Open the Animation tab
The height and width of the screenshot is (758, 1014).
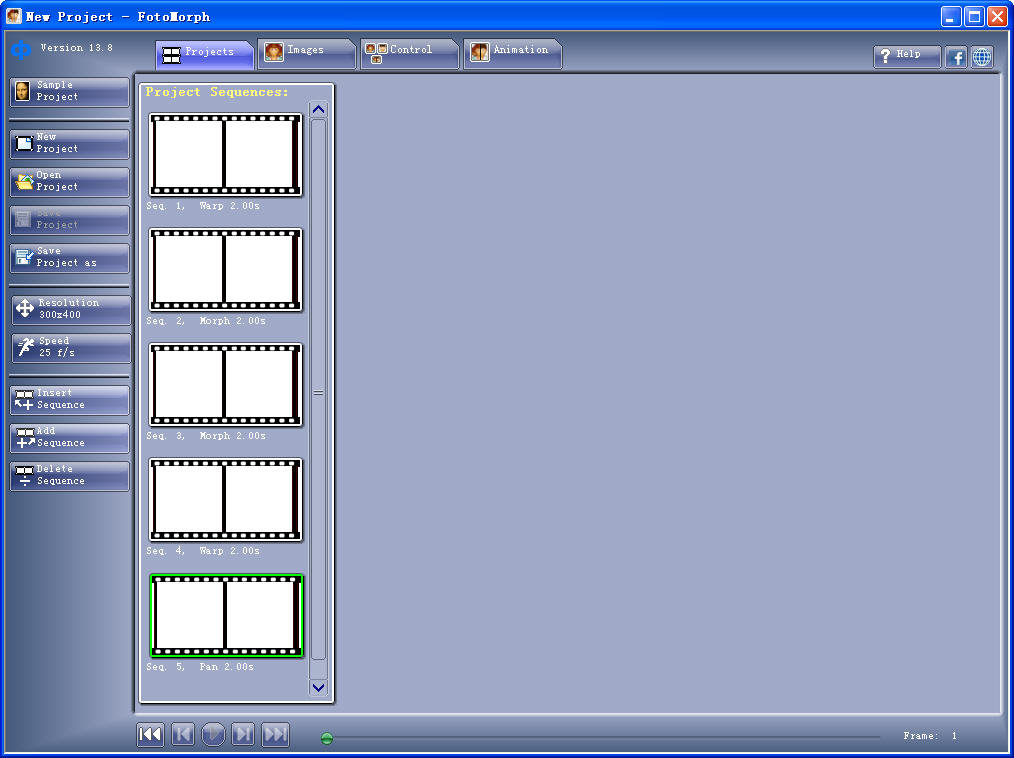coord(512,52)
